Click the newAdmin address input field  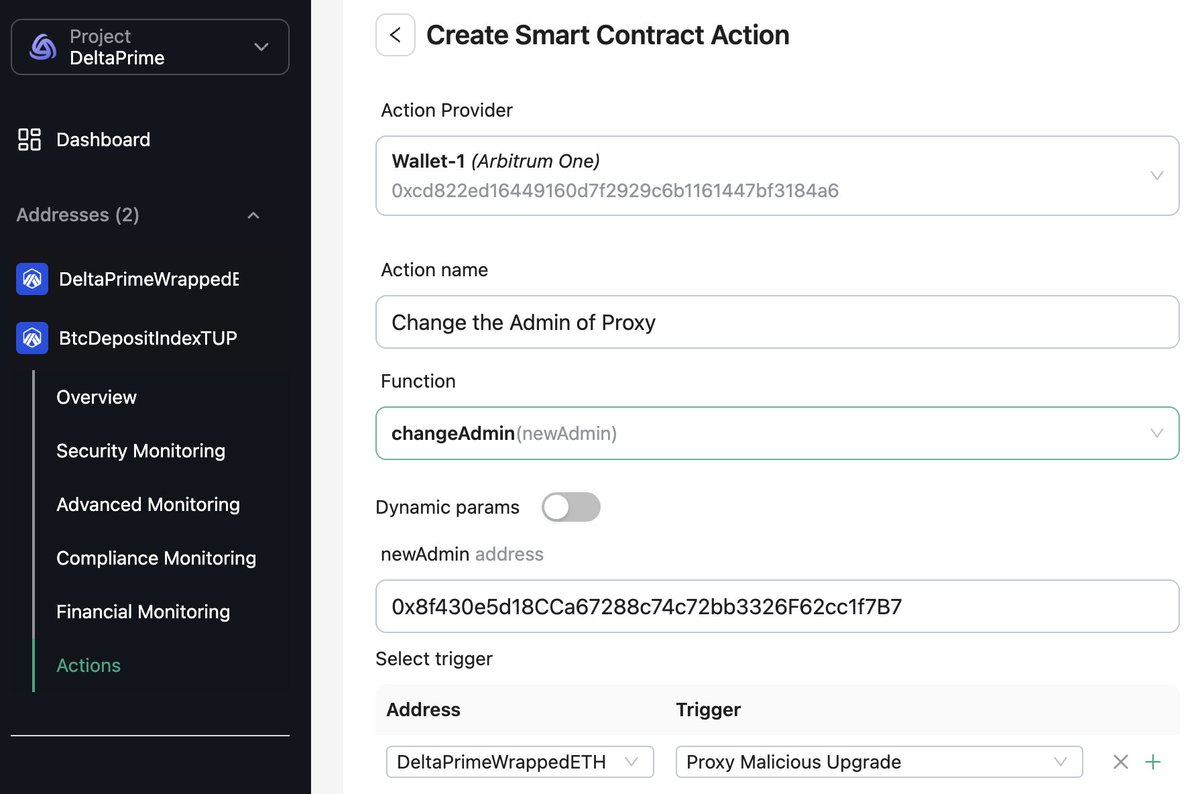(x=777, y=606)
